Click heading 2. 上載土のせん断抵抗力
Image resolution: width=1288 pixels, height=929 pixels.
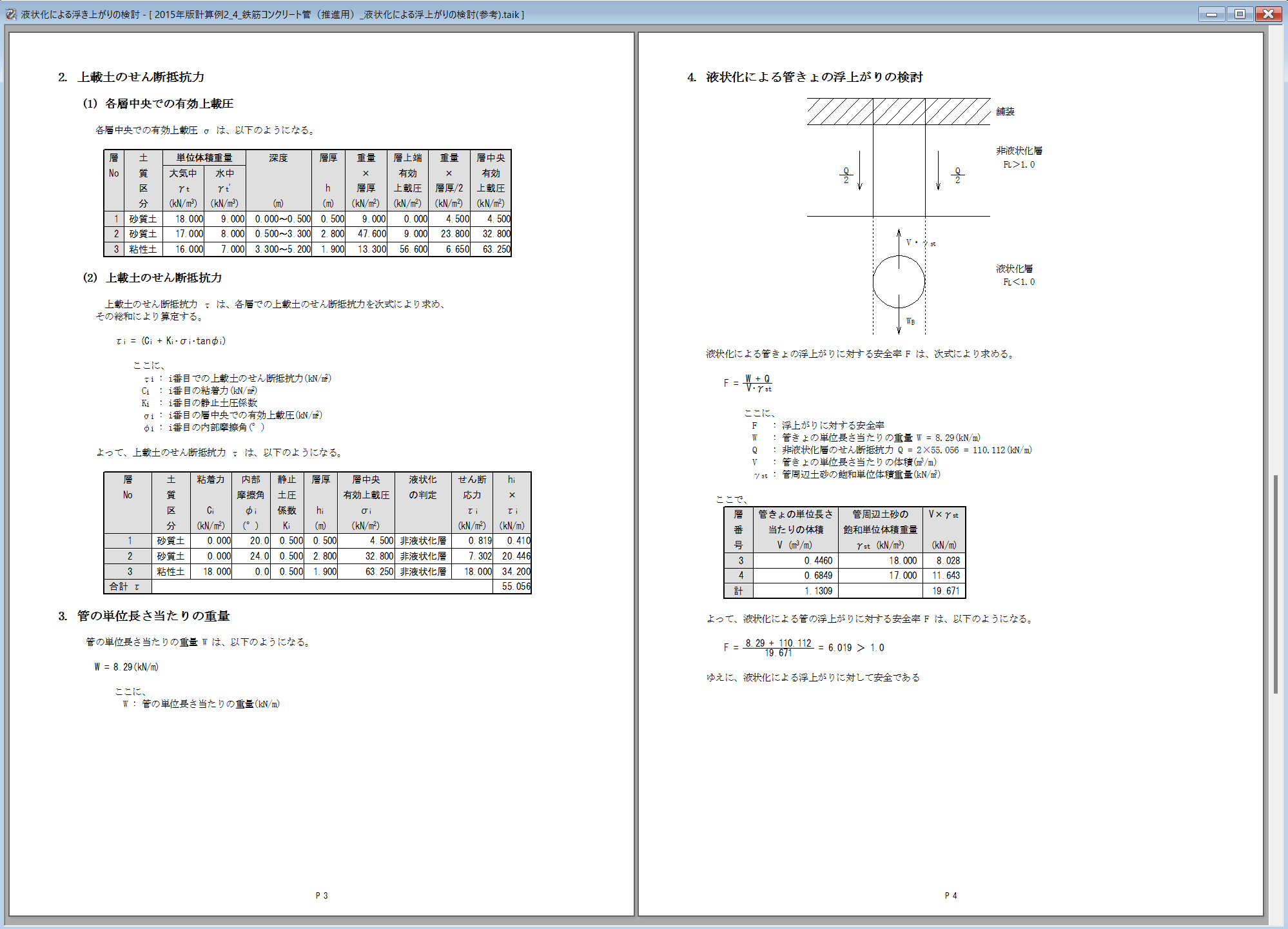pyautogui.click(x=131, y=77)
